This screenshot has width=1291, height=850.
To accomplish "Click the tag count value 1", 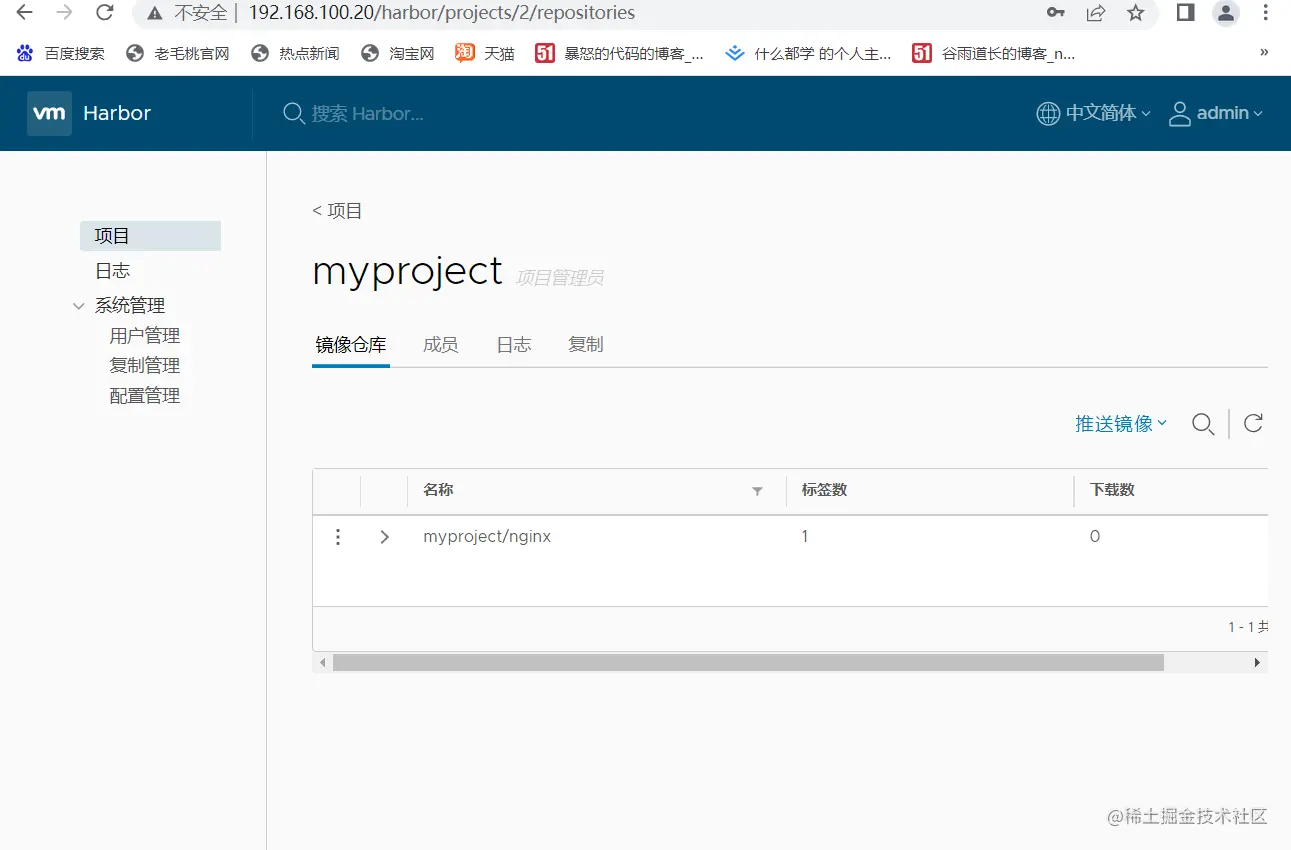I will tap(805, 537).
